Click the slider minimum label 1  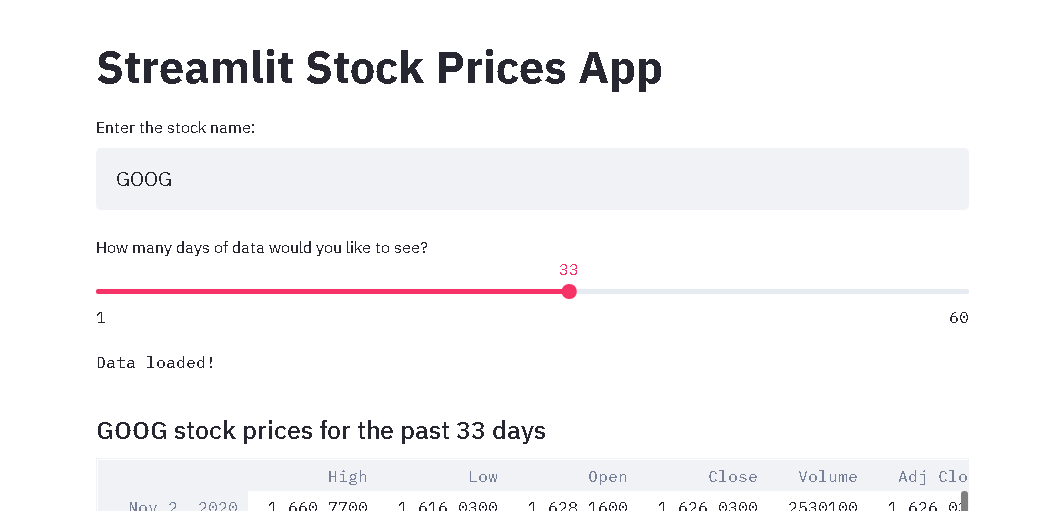coord(101,318)
